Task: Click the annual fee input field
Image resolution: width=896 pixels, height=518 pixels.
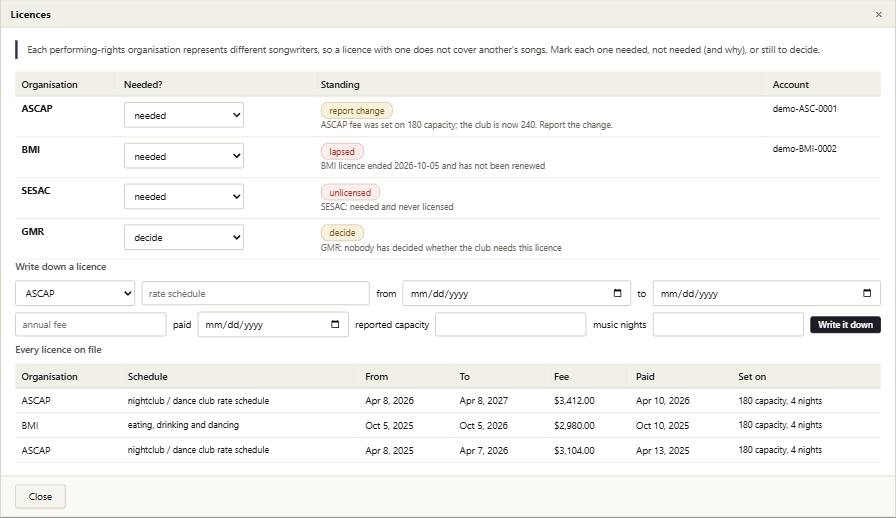Action: [x=90, y=324]
